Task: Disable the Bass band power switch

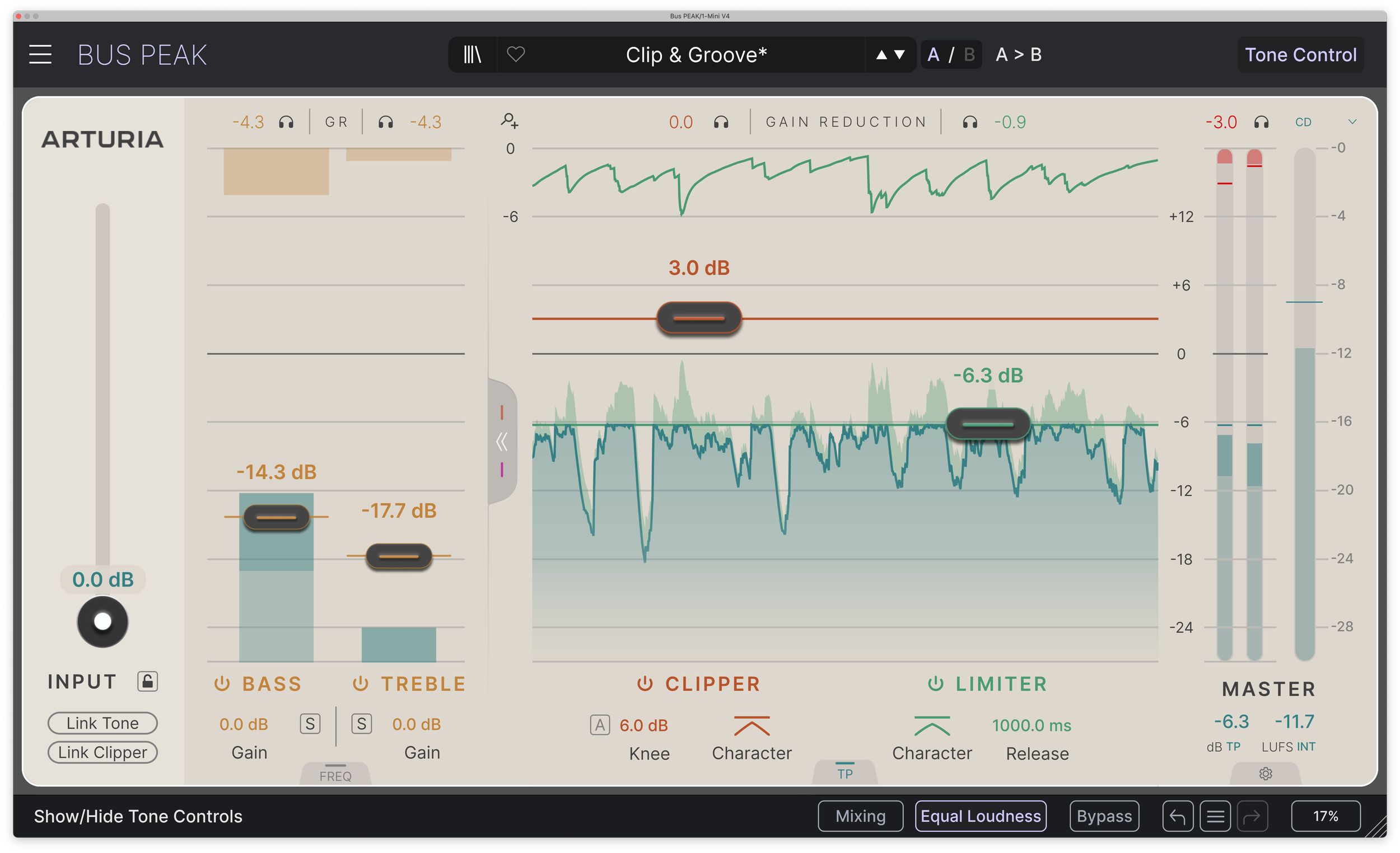Action: (x=222, y=684)
